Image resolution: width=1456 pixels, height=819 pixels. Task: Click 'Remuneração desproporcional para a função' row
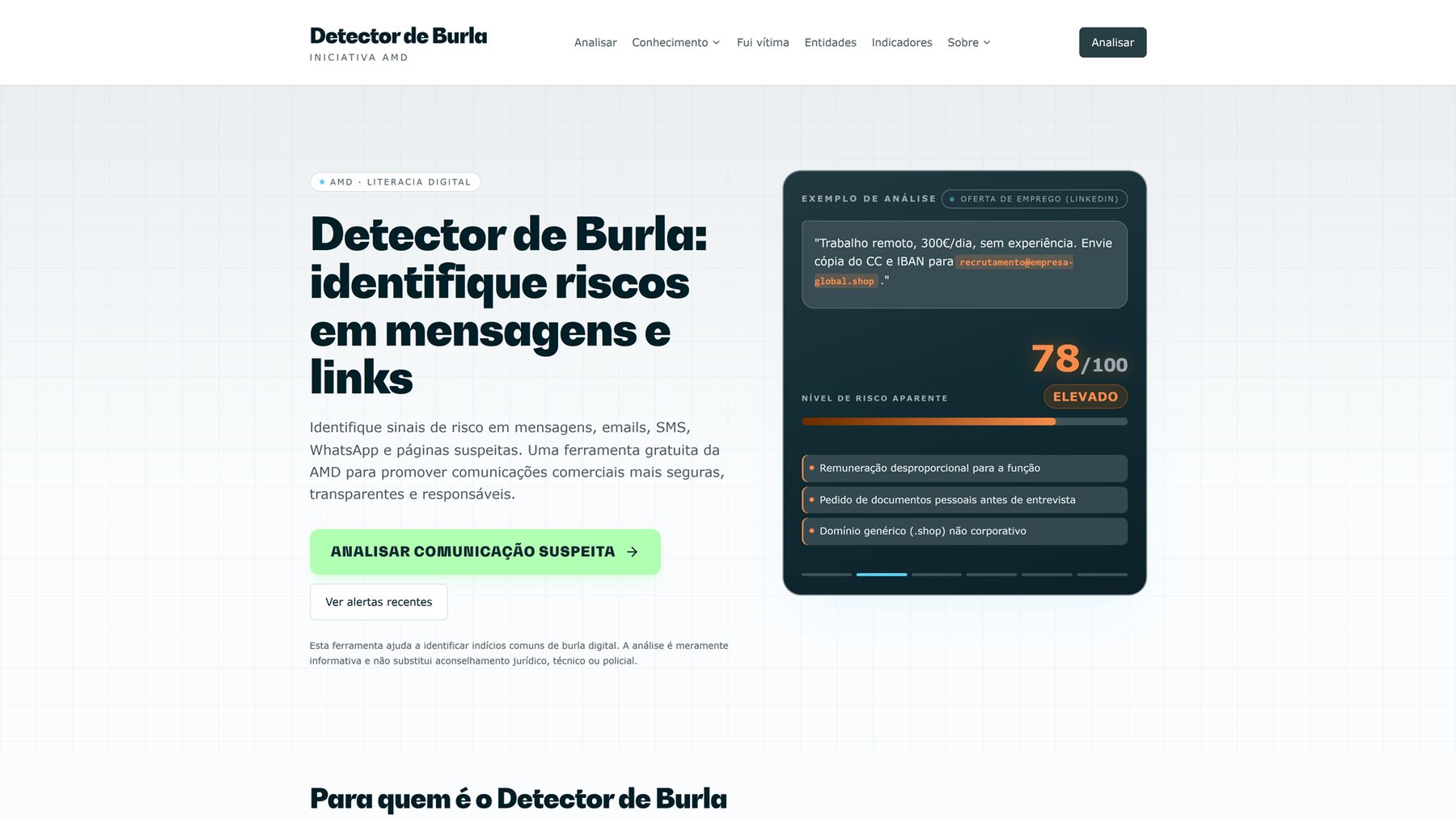[964, 469]
